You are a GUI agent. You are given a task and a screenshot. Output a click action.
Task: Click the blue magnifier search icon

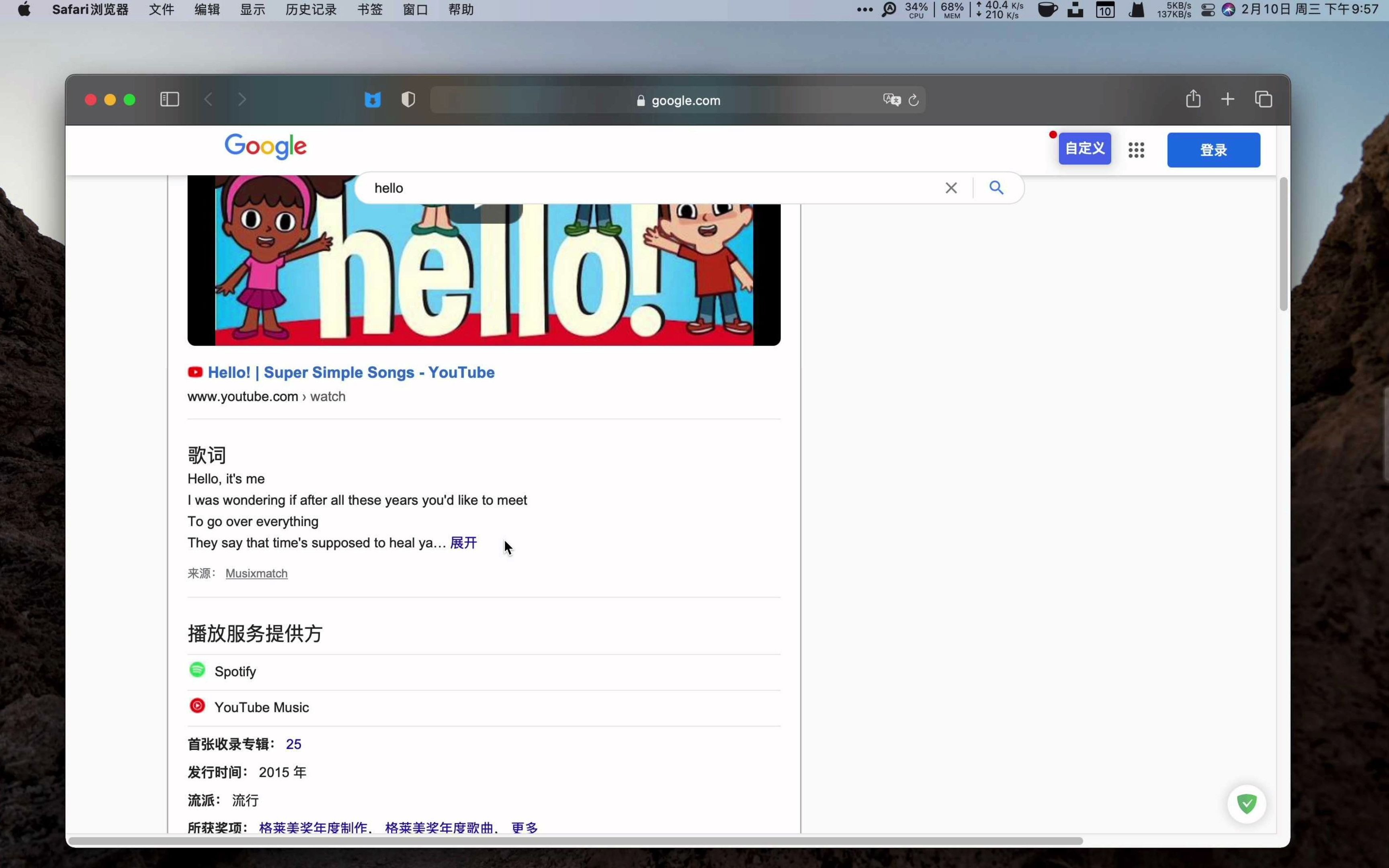coord(996,188)
